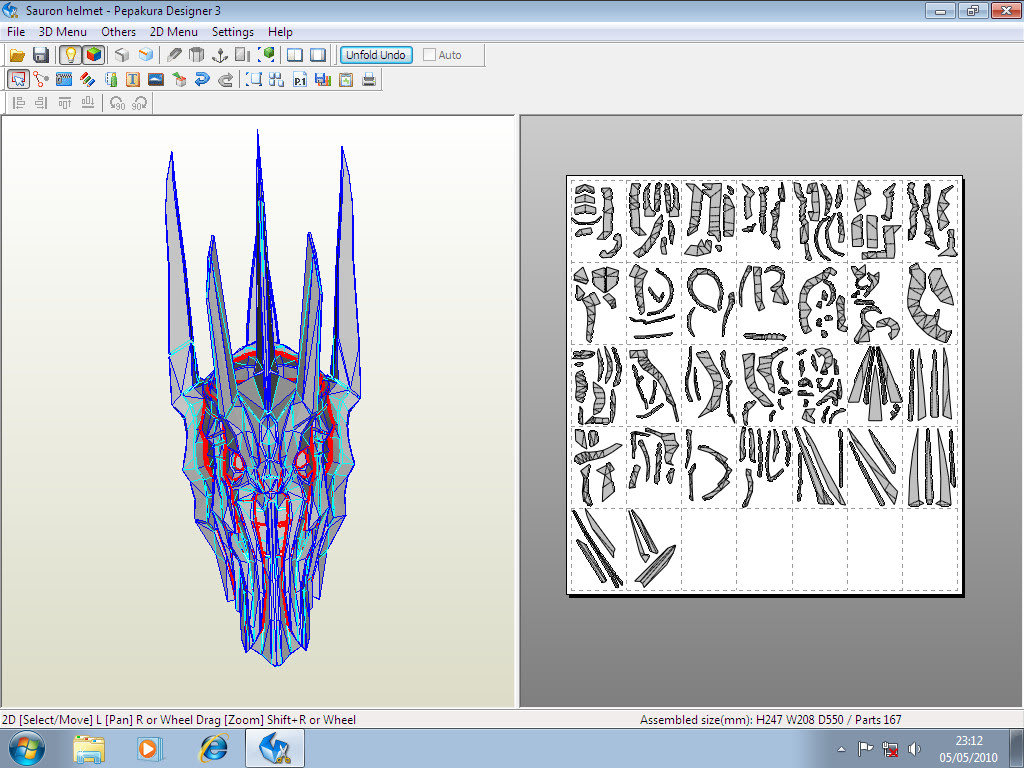Click the P.1 page number icon
This screenshot has width=1024, height=768.
tap(300, 80)
